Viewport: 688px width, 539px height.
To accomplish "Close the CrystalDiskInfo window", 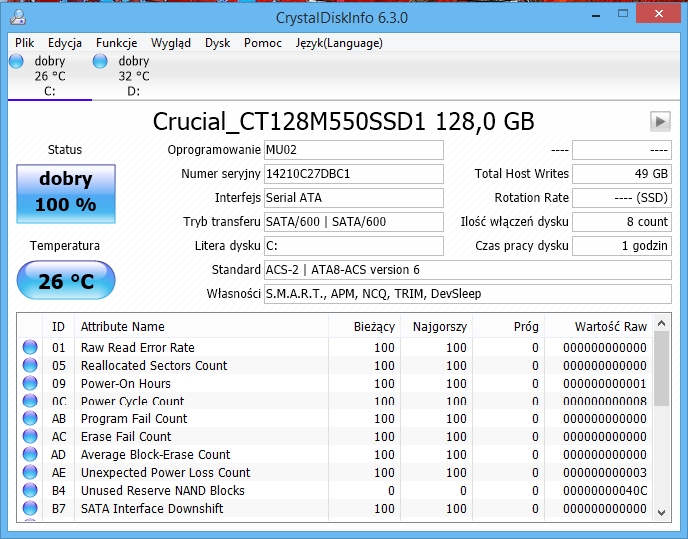I will (x=659, y=14).
